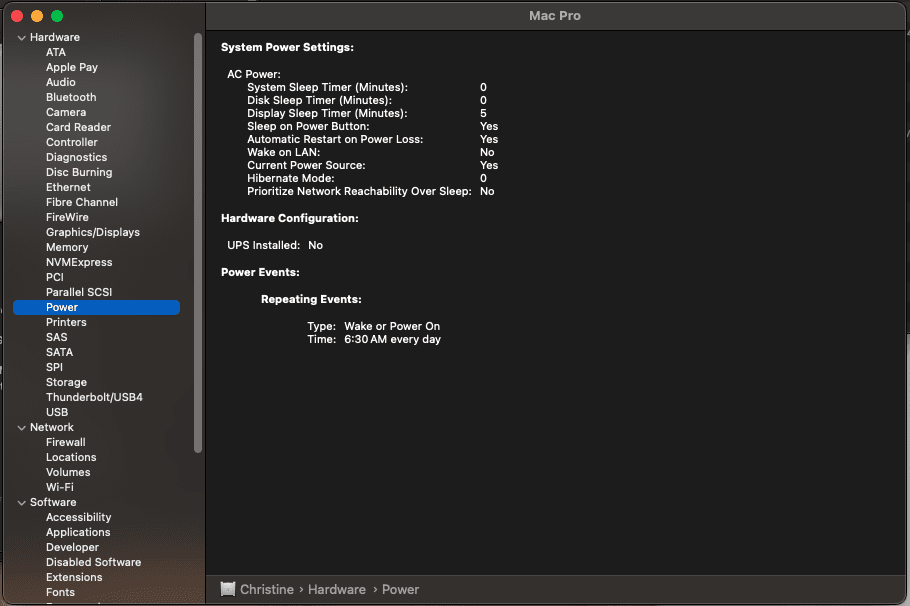Show NVMExpress device information
This screenshot has width=910, height=606.
point(79,262)
